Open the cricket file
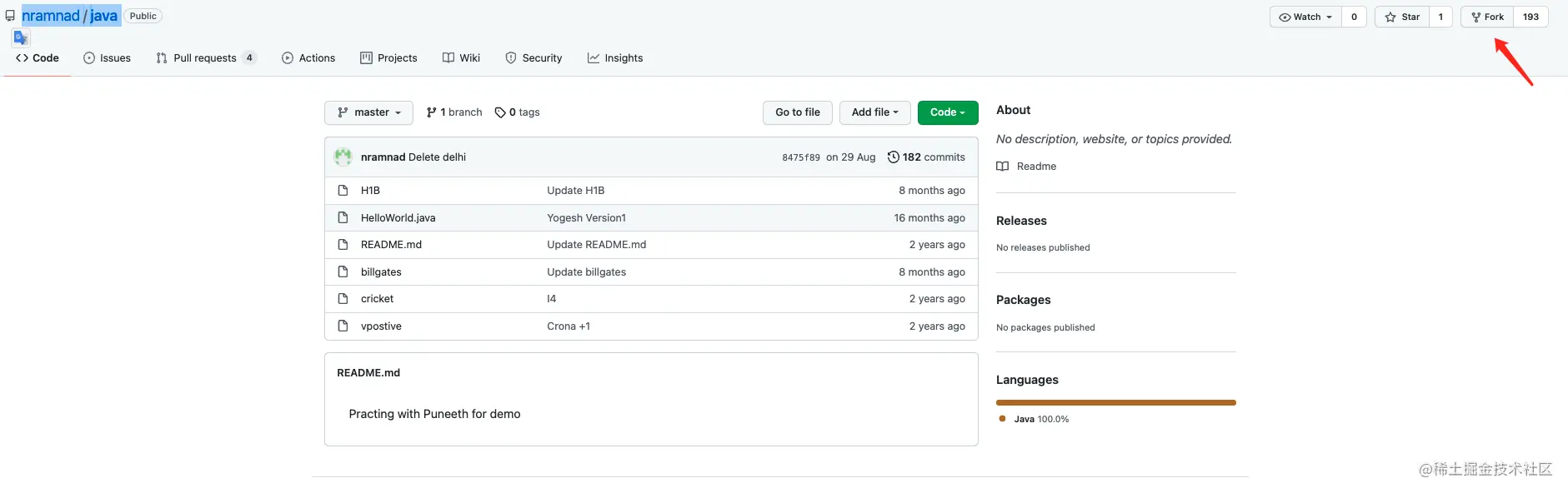Screen dimensions: 1568x493 point(377,299)
